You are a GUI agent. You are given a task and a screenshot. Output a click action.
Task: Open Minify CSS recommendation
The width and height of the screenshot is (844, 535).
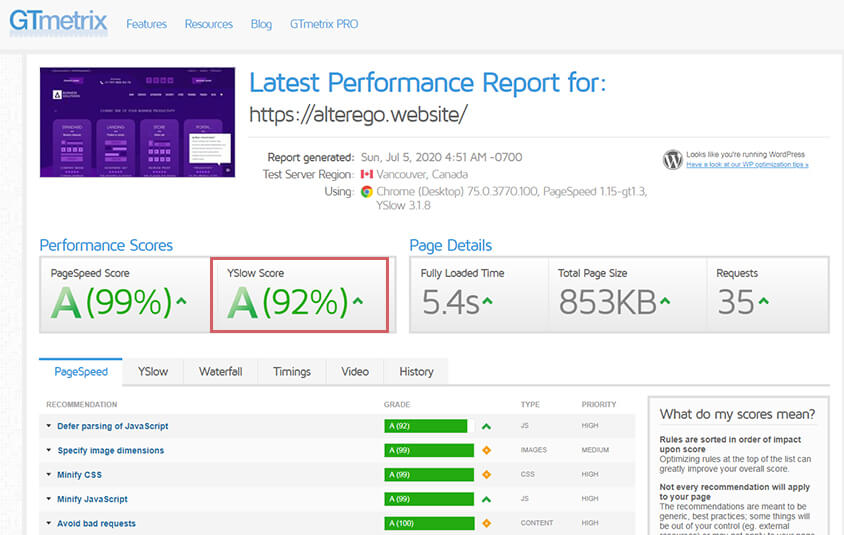79,475
